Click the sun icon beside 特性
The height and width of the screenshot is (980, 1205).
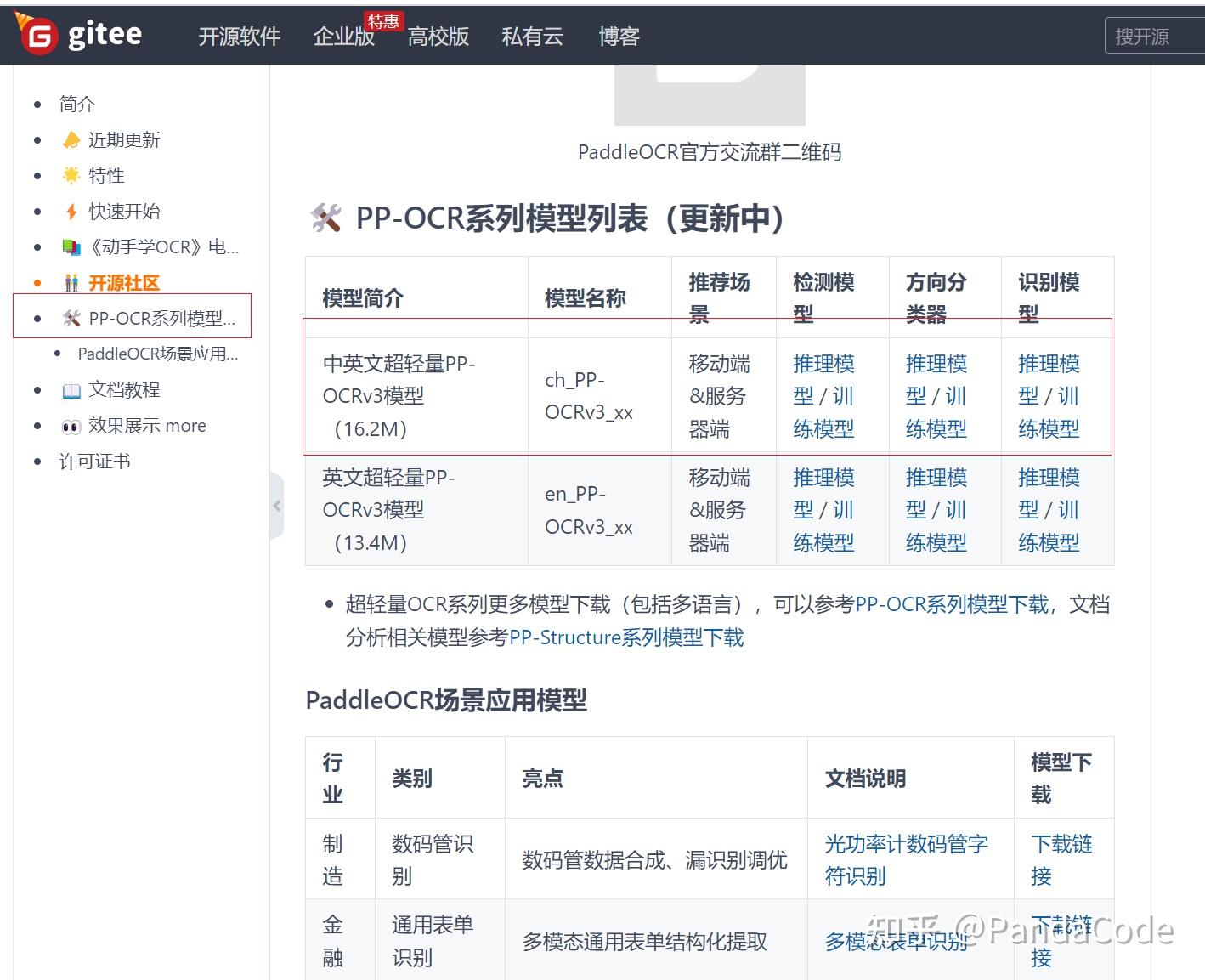(x=70, y=175)
